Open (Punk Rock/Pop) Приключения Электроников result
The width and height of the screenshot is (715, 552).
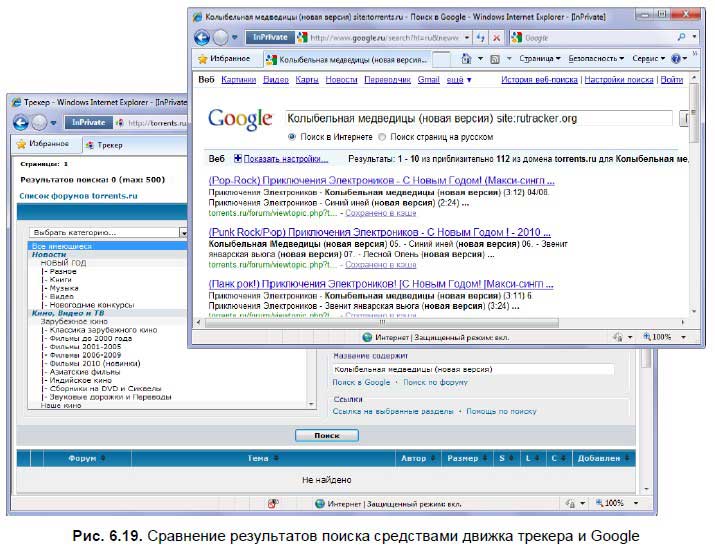[x=379, y=232]
